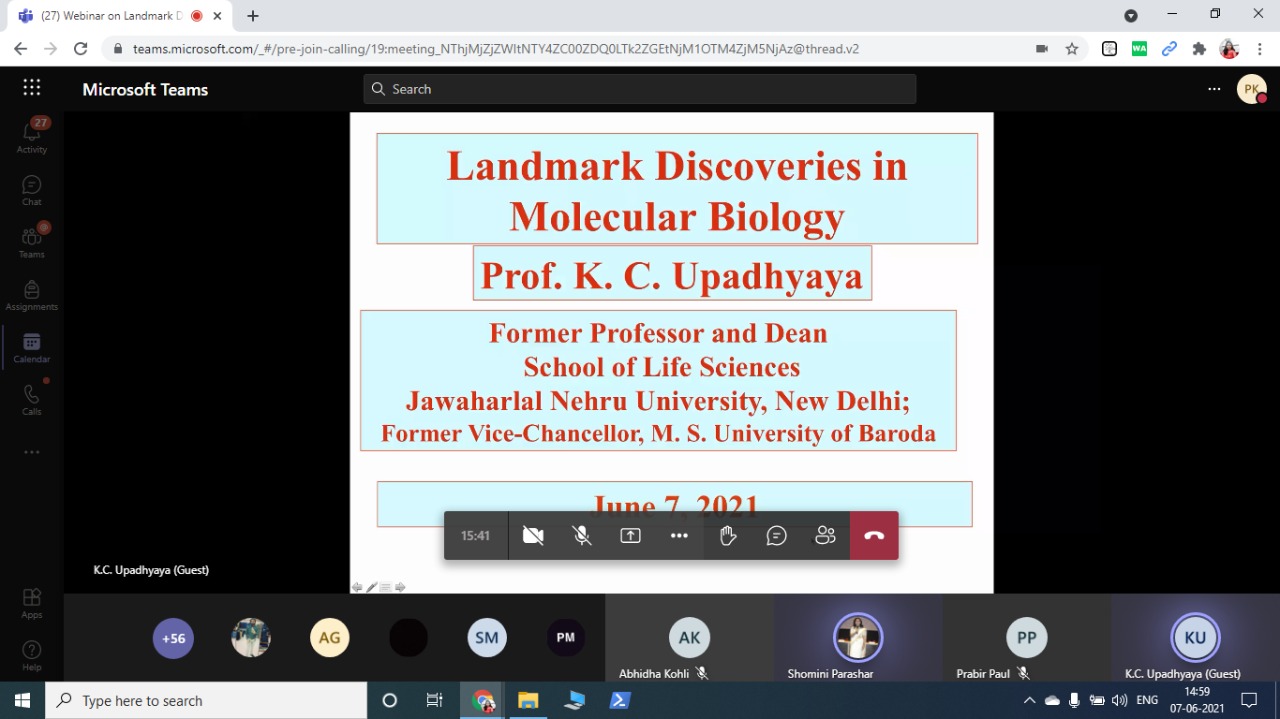Open Assignments in the sidebar

coord(32,295)
